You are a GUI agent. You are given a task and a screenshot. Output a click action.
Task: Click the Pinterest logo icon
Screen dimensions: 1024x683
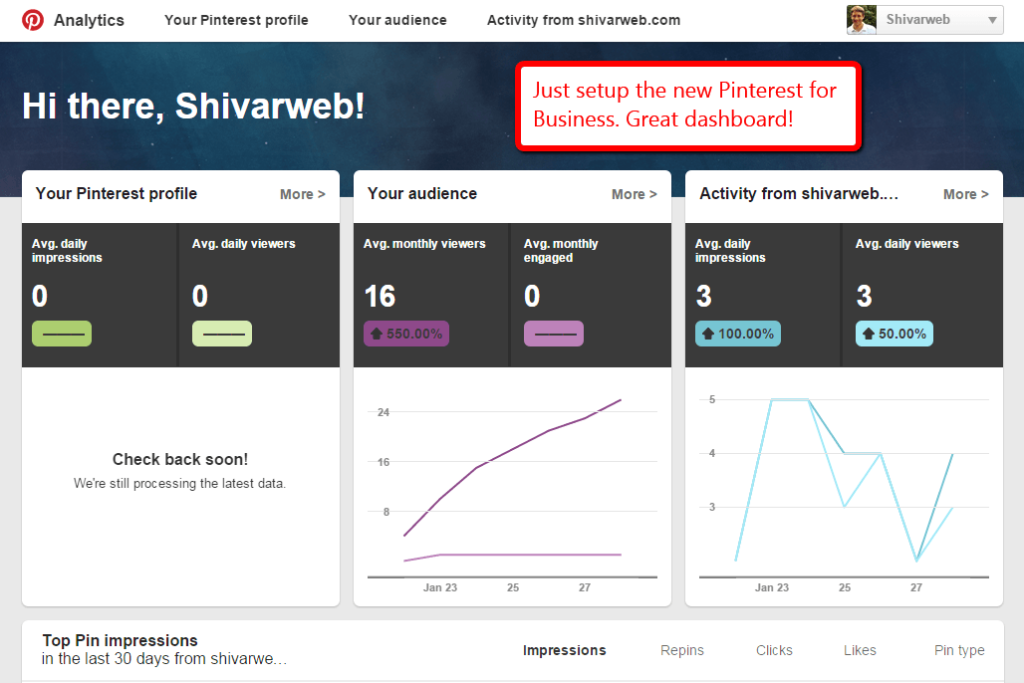(33, 20)
